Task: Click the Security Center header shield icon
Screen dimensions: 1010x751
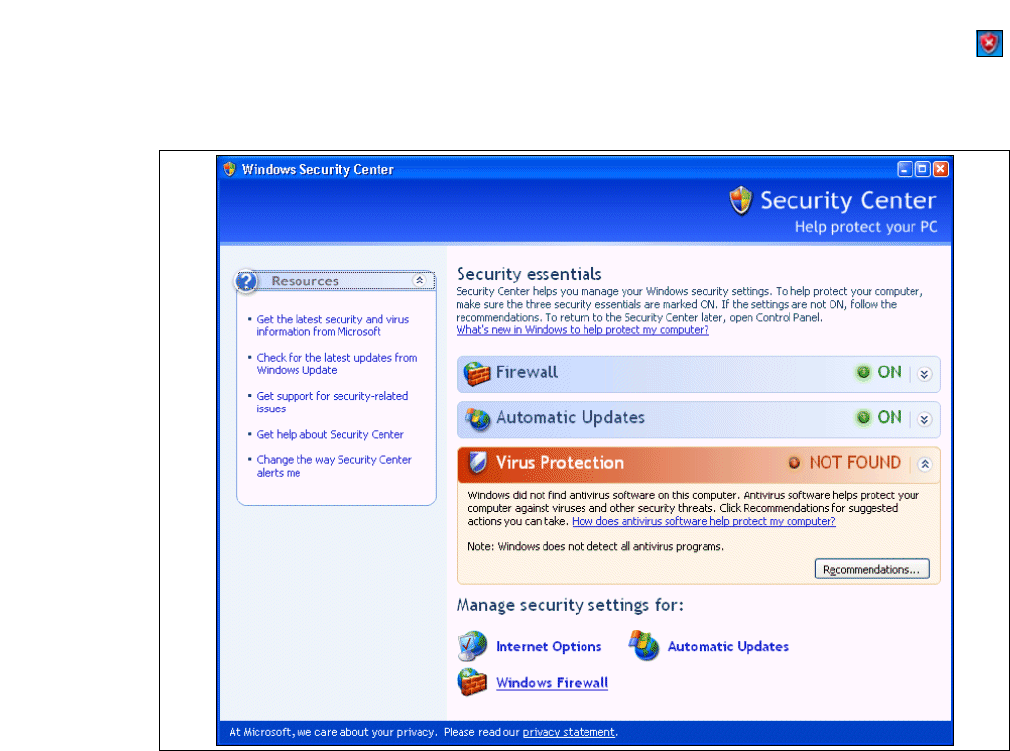Action: [741, 200]
